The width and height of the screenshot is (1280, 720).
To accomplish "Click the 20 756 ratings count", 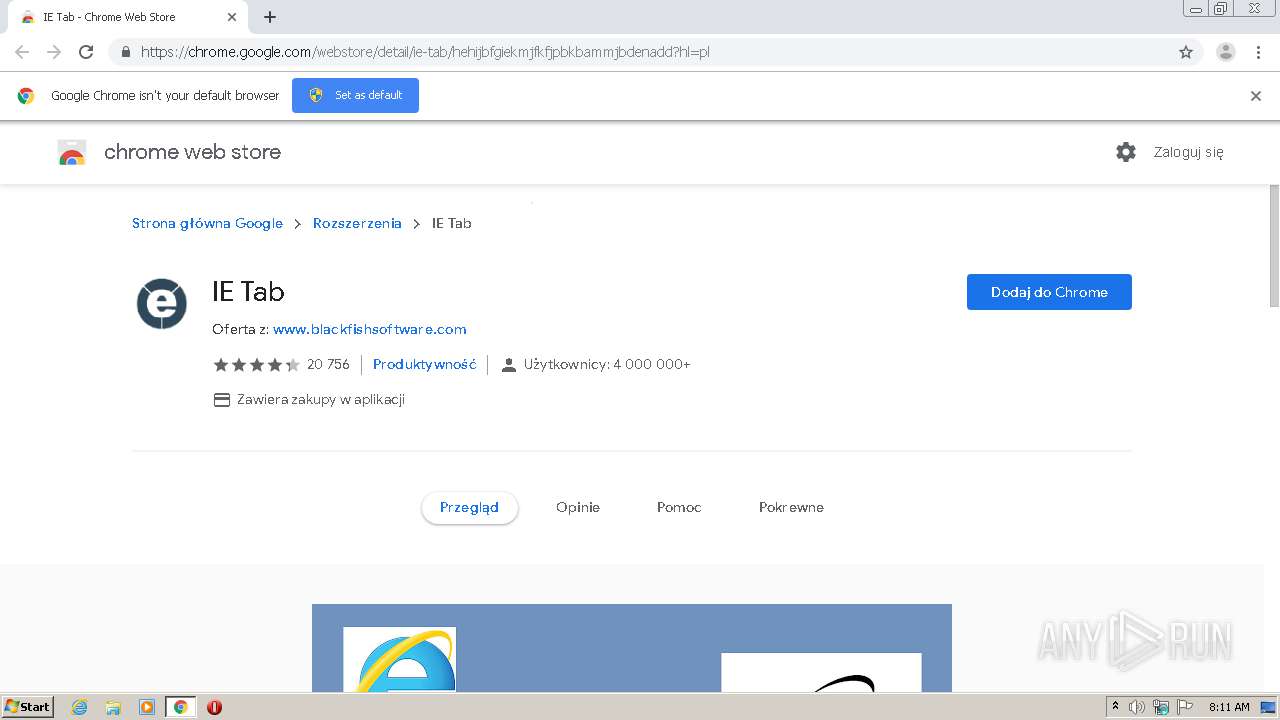I will point(328,365).
